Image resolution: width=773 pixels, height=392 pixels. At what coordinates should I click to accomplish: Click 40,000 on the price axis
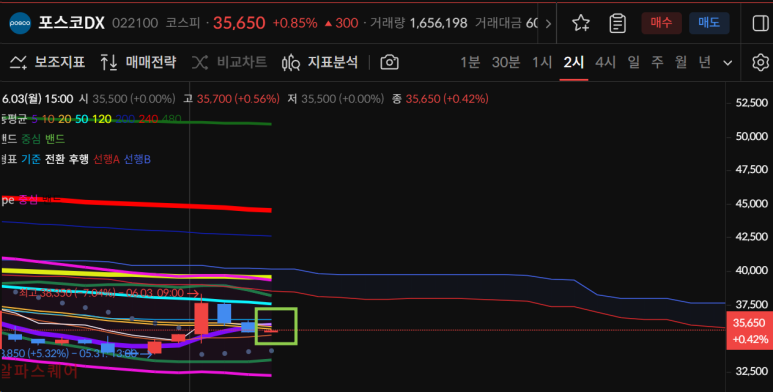pyautogui.click(x=751, y=270)
